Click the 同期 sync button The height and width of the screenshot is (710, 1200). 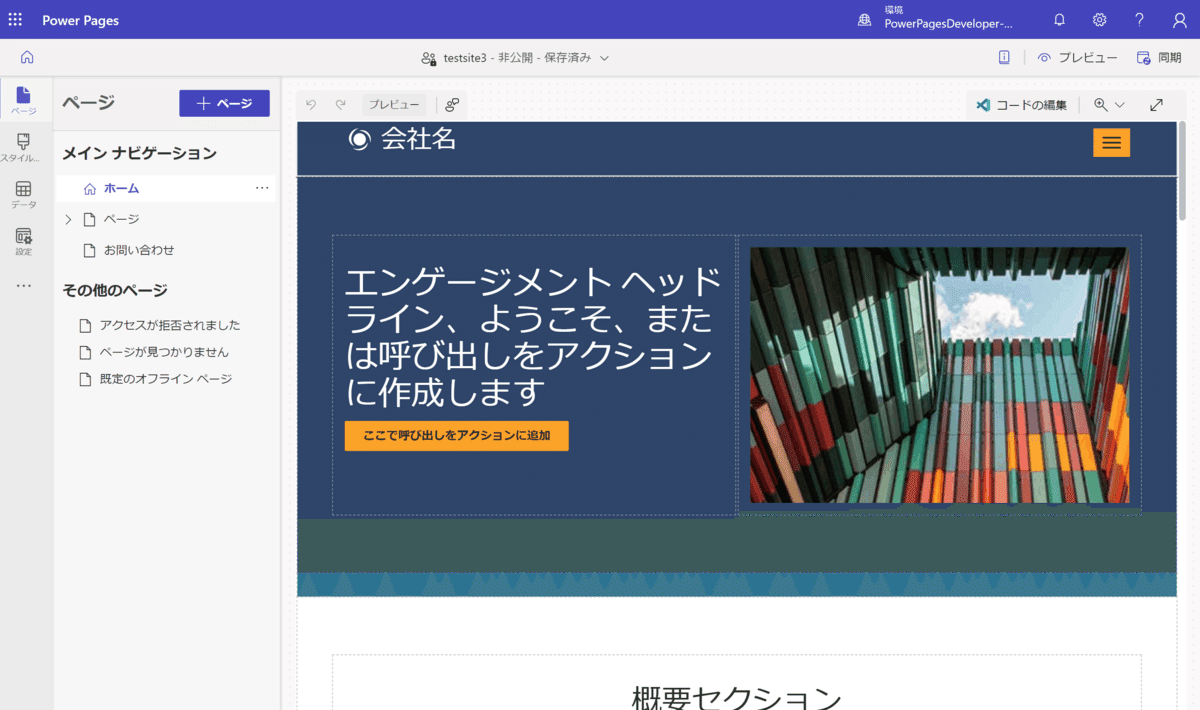[x=1159, y=57]
